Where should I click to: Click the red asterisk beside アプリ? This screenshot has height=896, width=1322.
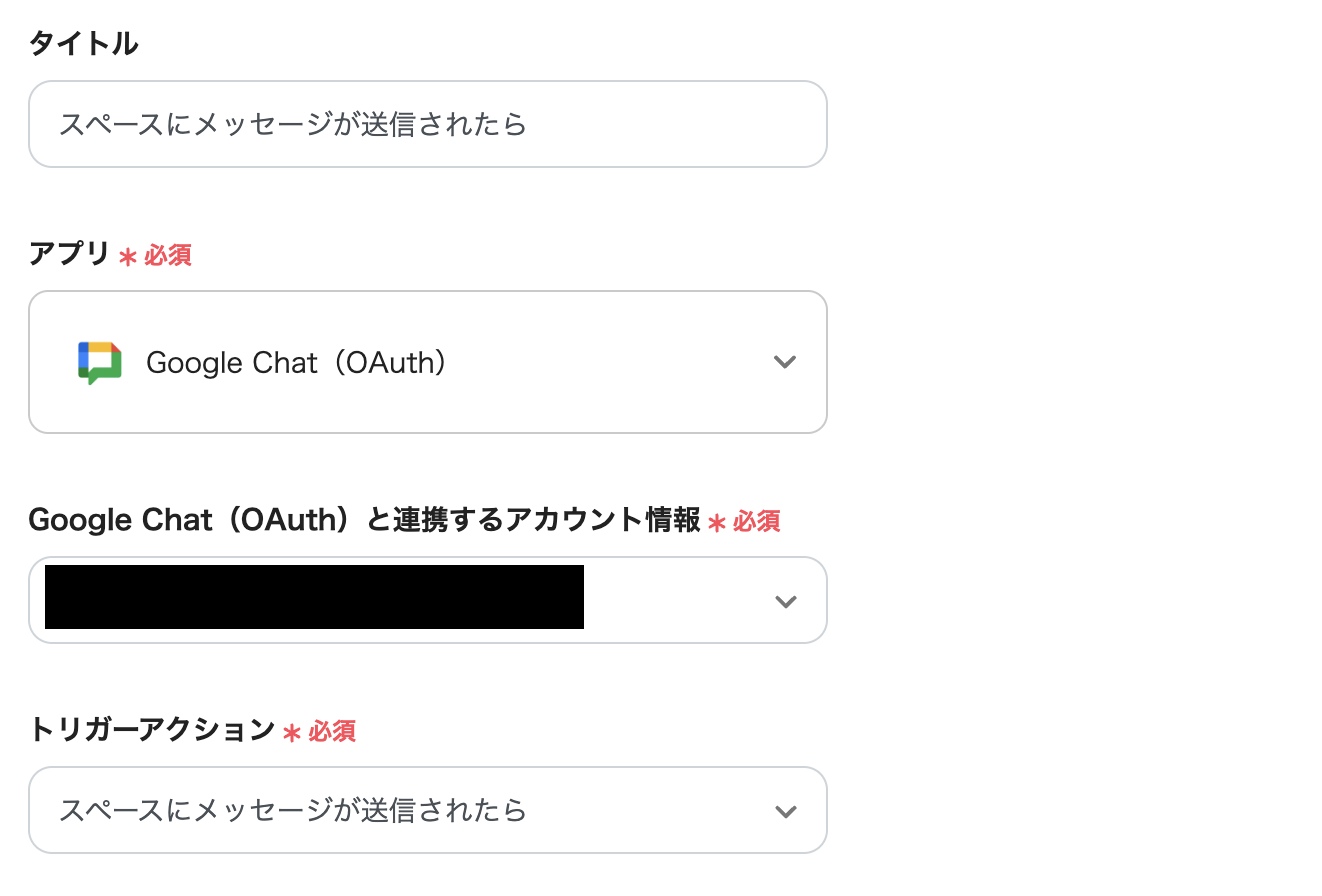click(x=127, y=257)
